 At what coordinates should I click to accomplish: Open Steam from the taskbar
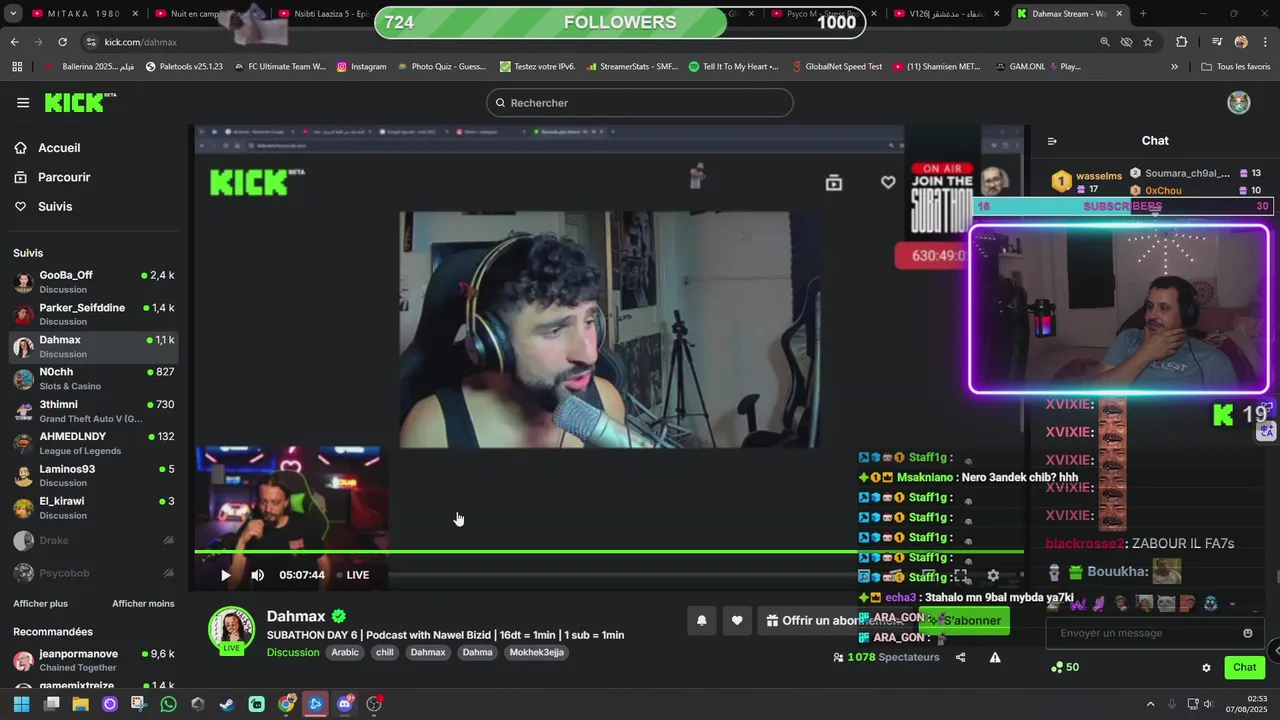pyautogui.click(x=227, y=704)
